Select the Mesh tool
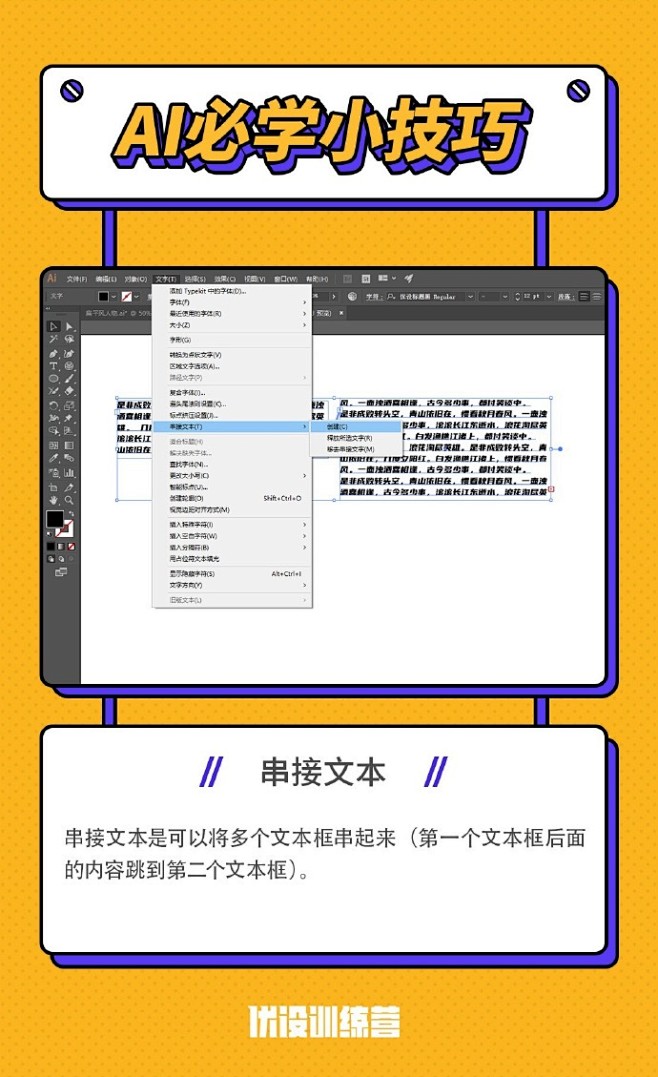This screenshot has width=658, height=1077. 54,446
